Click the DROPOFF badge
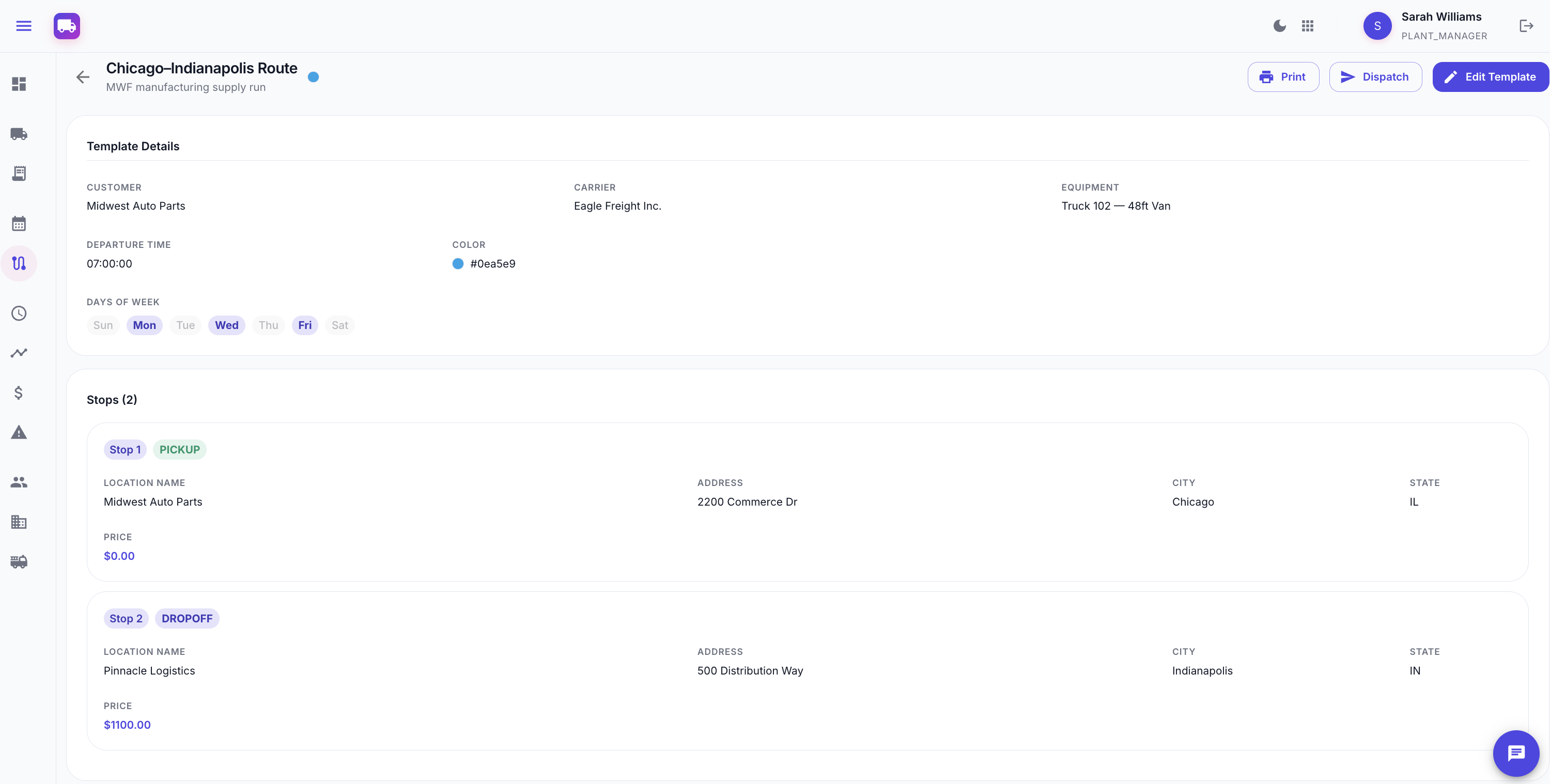The image size is (1550, 784). point(187,619)
